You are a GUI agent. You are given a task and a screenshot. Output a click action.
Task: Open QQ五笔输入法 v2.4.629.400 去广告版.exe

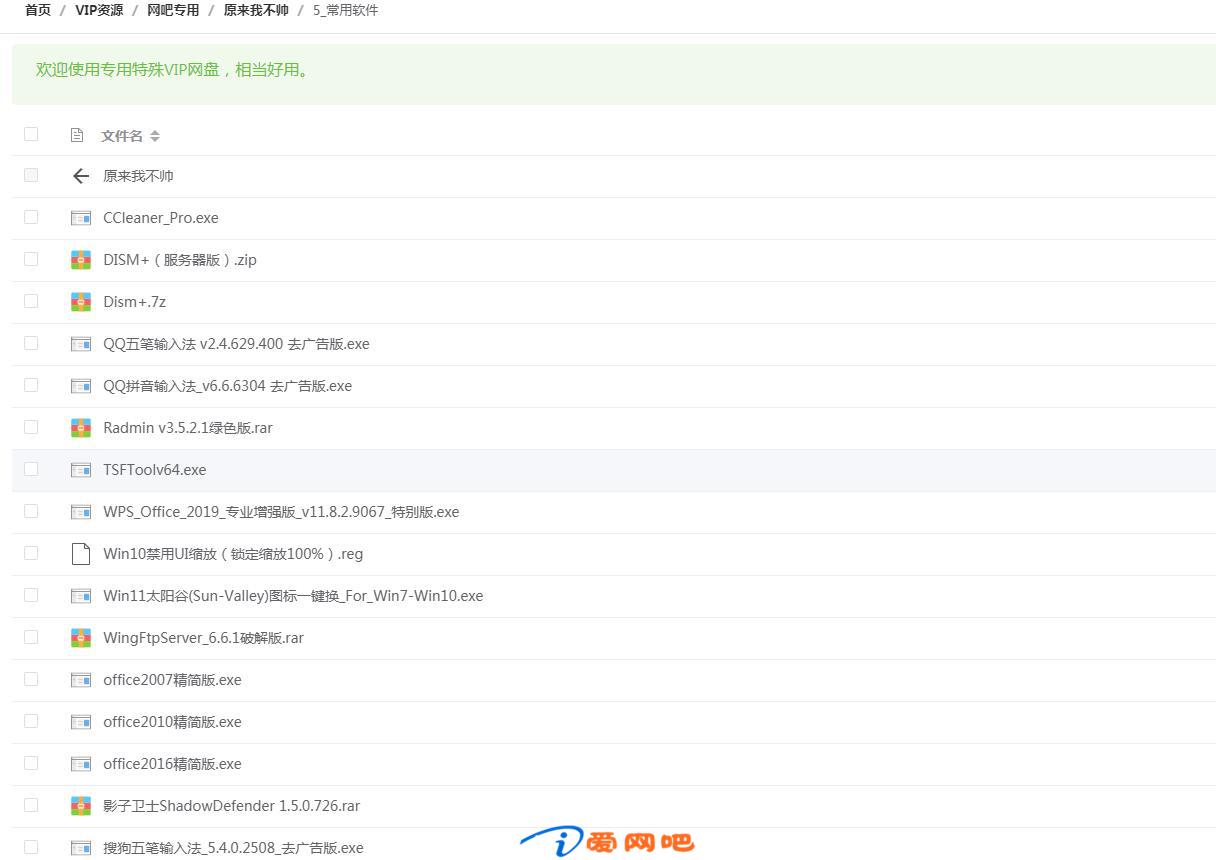tap(236, 344)
